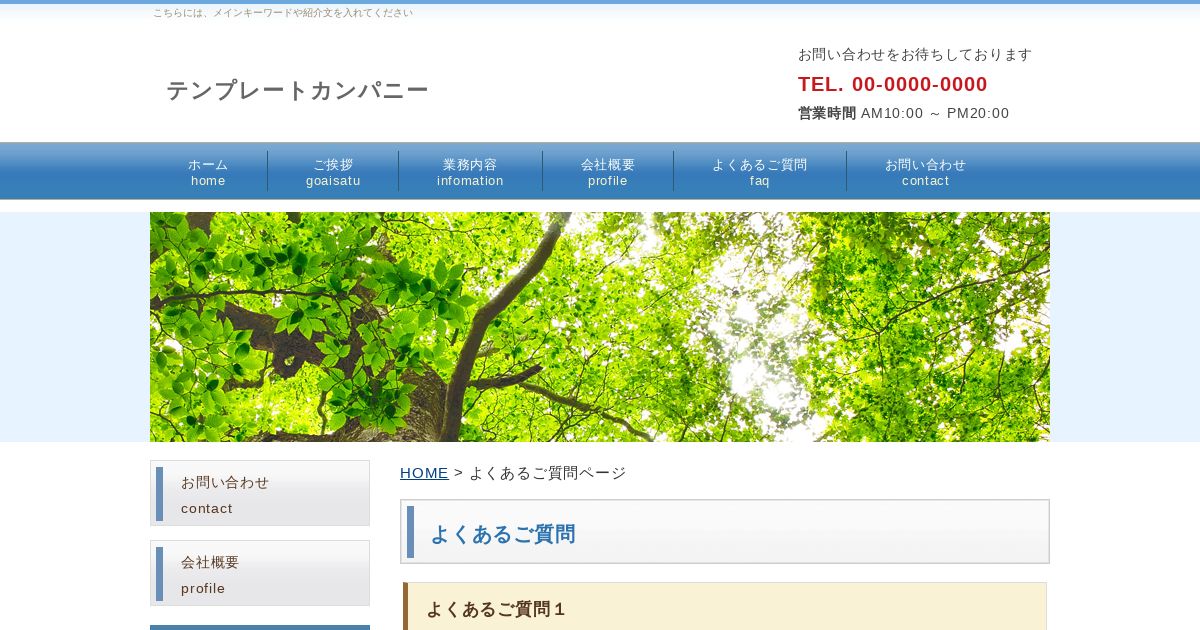Open 業務内容 infomation menu item
The image size is (1200, 630).
point(470,172)
